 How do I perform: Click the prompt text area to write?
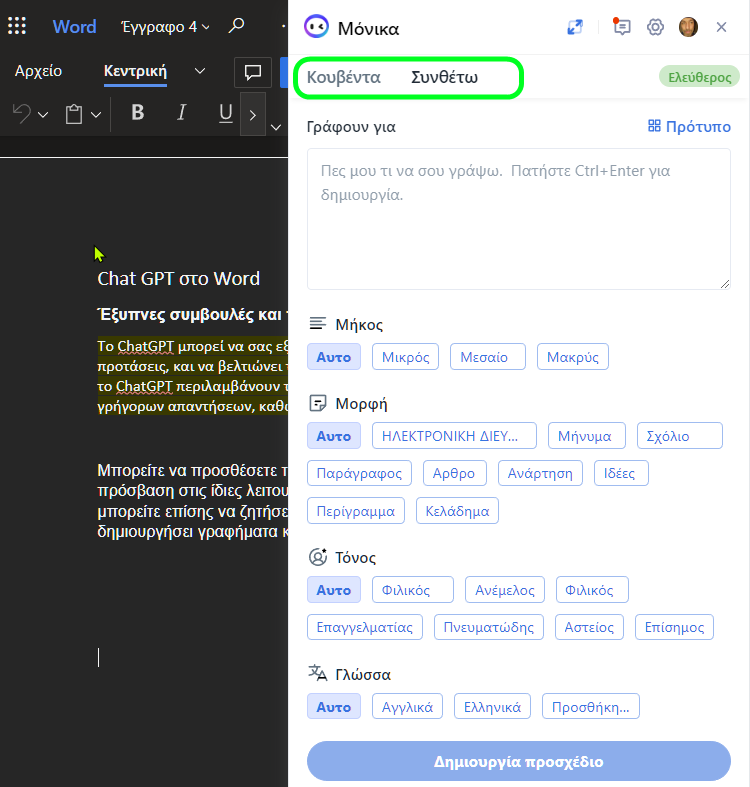pyautogui.click(x=519, y=219)
